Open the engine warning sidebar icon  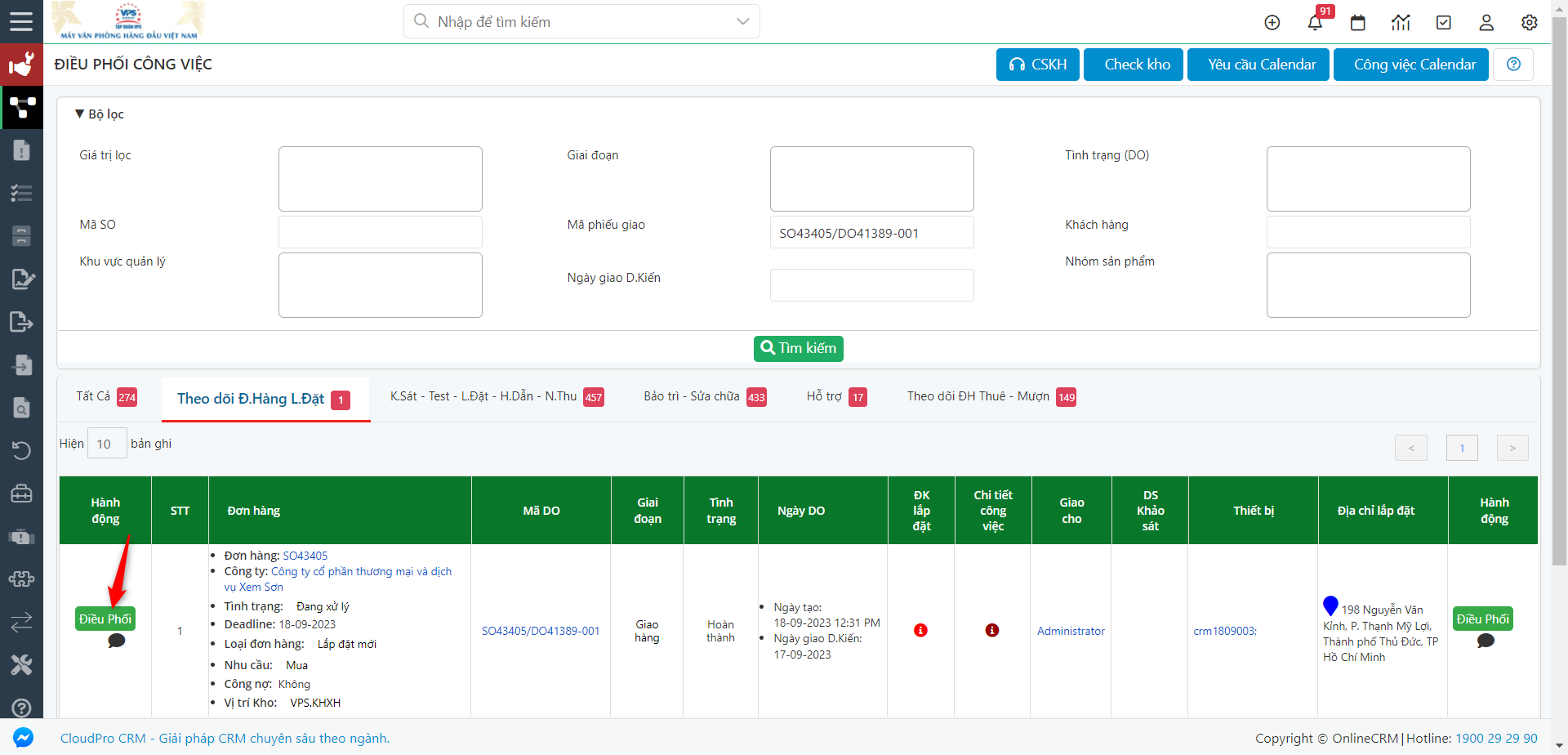(21, 537)
